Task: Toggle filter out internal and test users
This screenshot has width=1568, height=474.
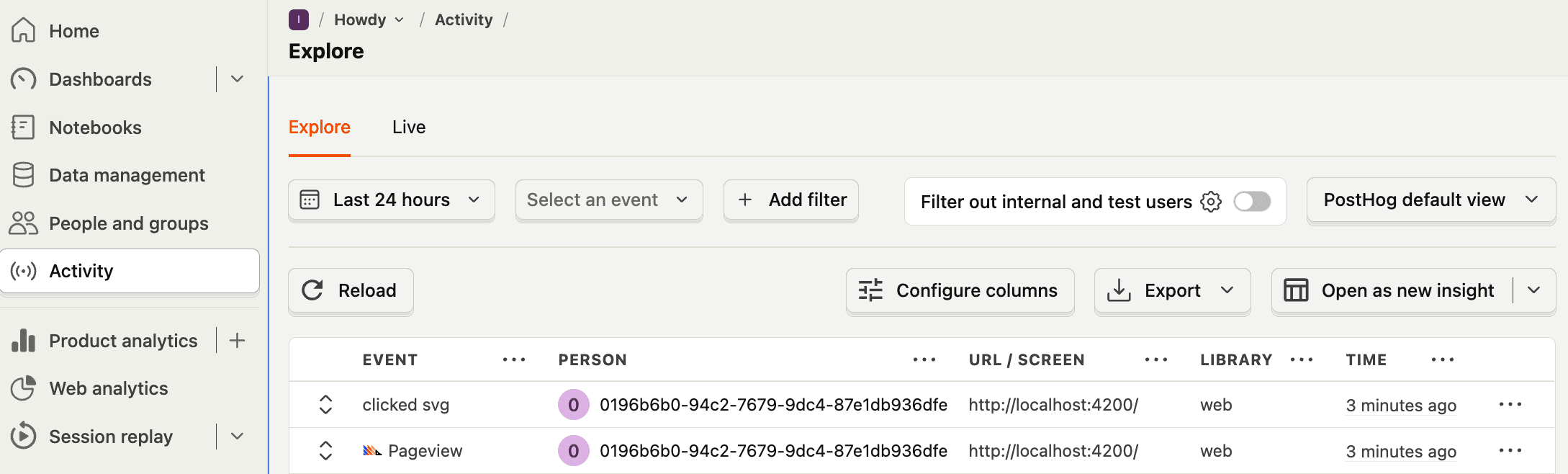Action: coord(1252,202)
